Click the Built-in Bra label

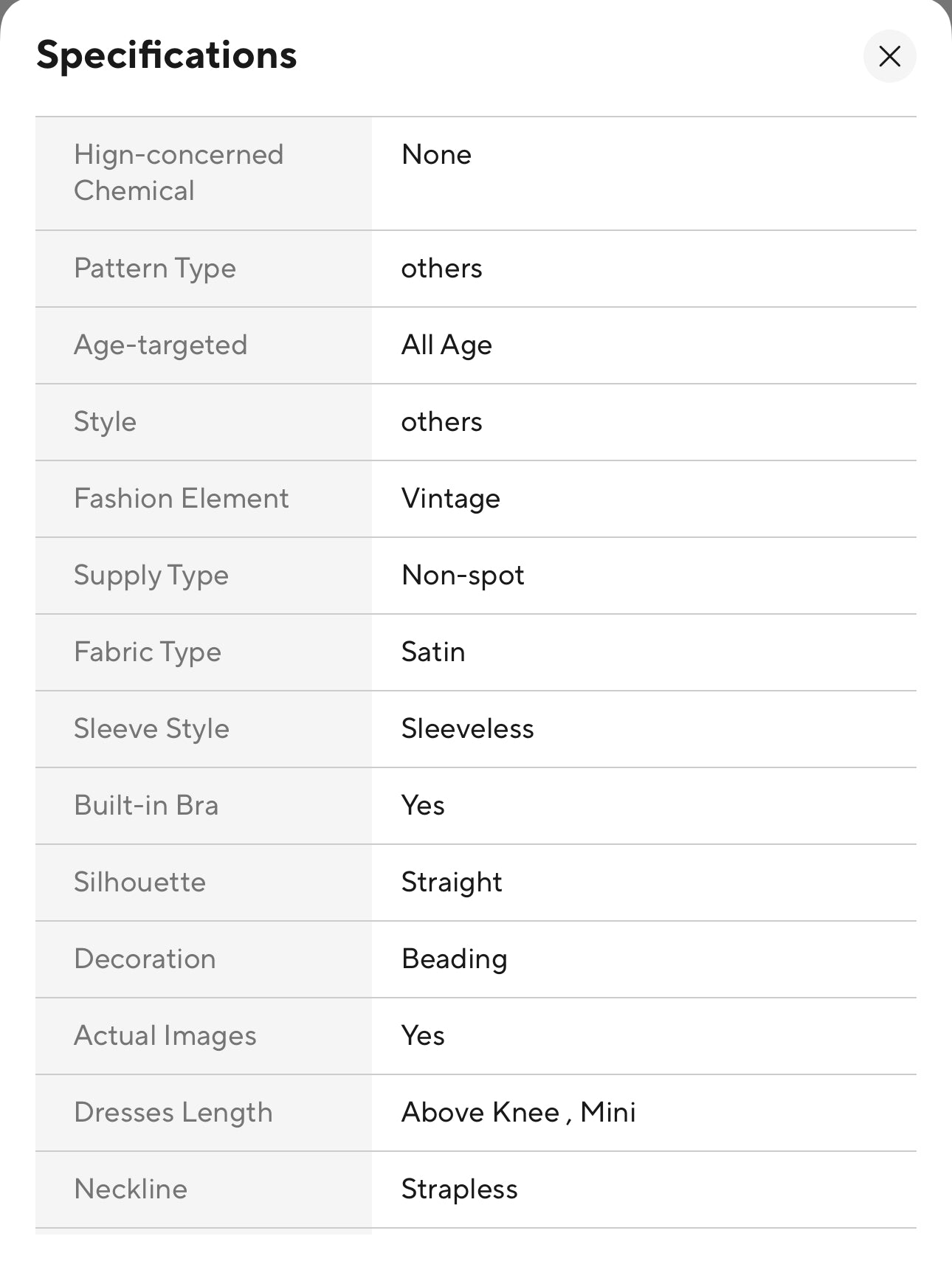146,806
